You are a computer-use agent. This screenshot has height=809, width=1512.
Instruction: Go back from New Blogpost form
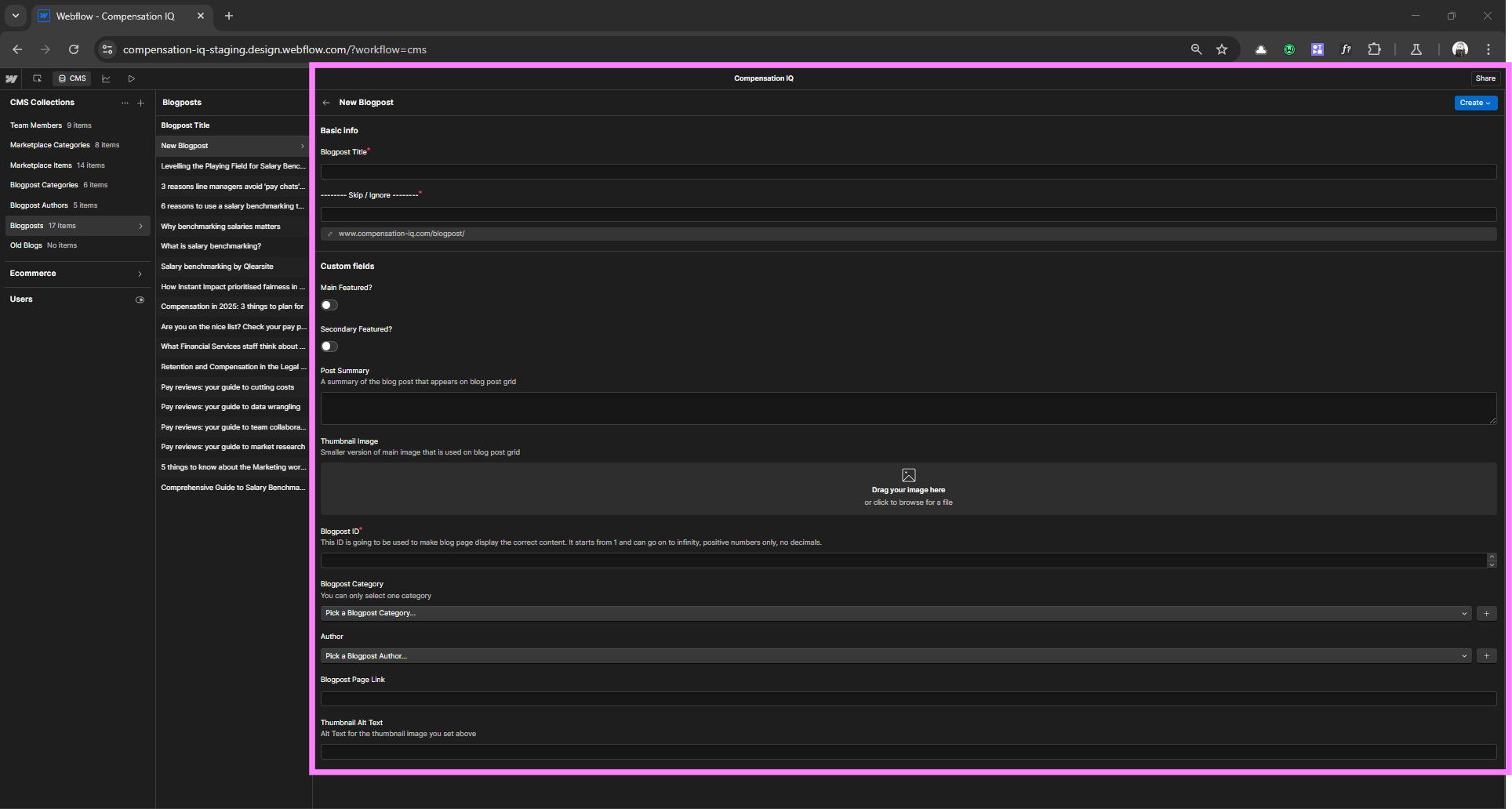[326, 103]
